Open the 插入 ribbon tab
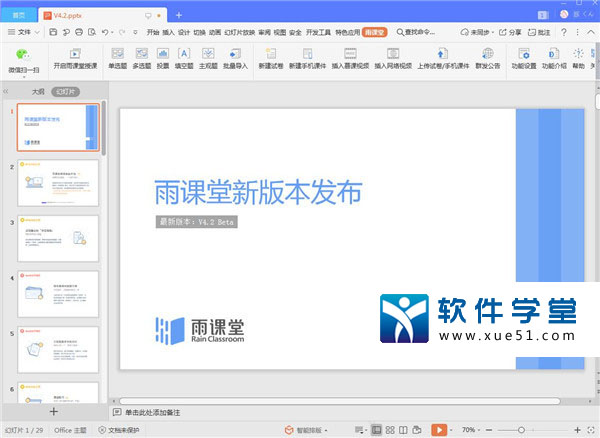This screenshot has height=438, width=600. 168,33
